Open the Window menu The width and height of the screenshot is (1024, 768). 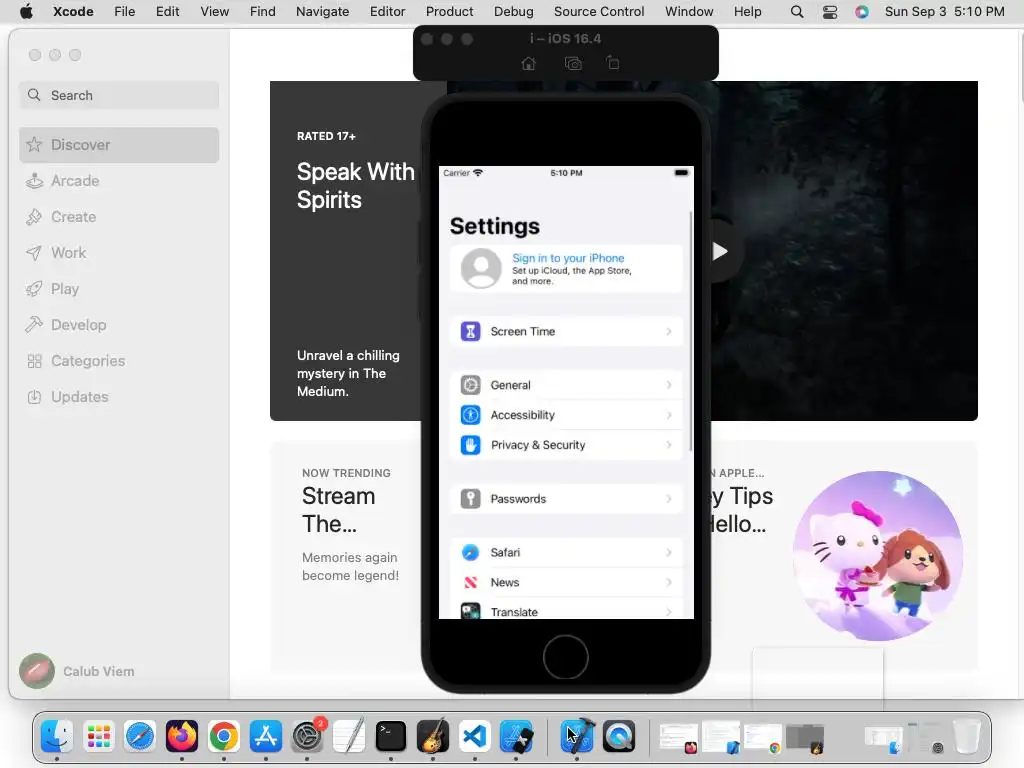[x=689, y=12]
